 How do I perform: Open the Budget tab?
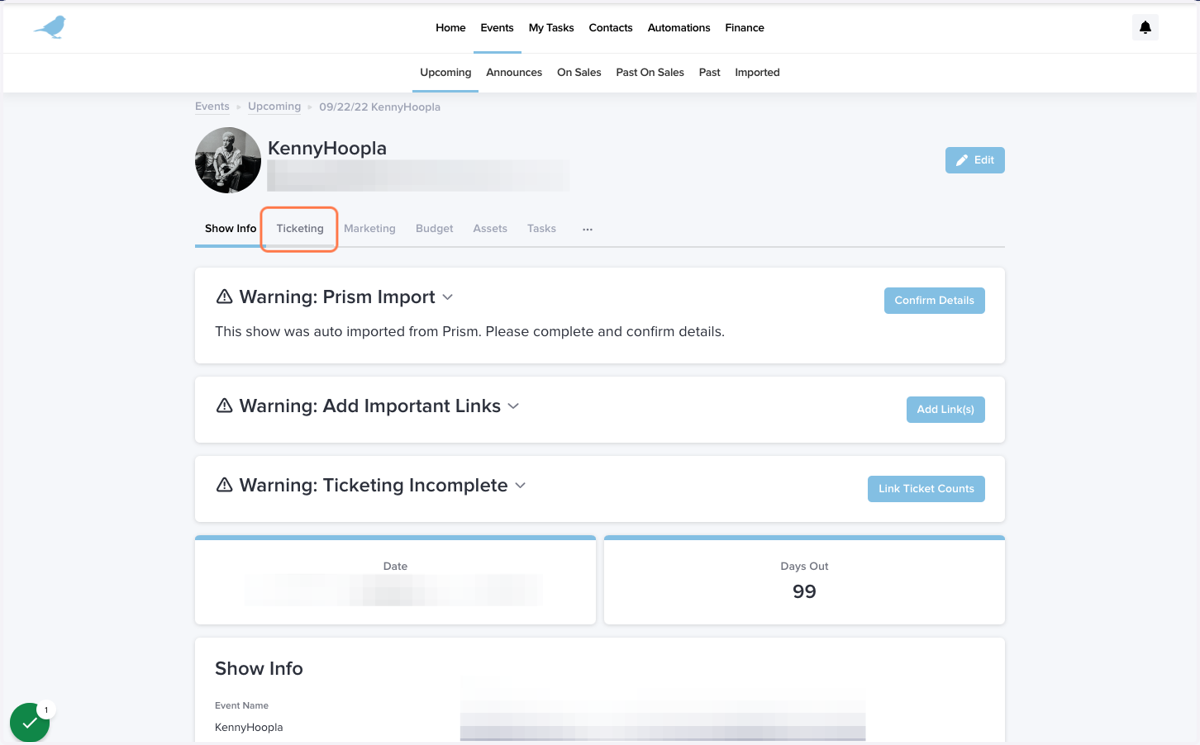coord(434,228)
